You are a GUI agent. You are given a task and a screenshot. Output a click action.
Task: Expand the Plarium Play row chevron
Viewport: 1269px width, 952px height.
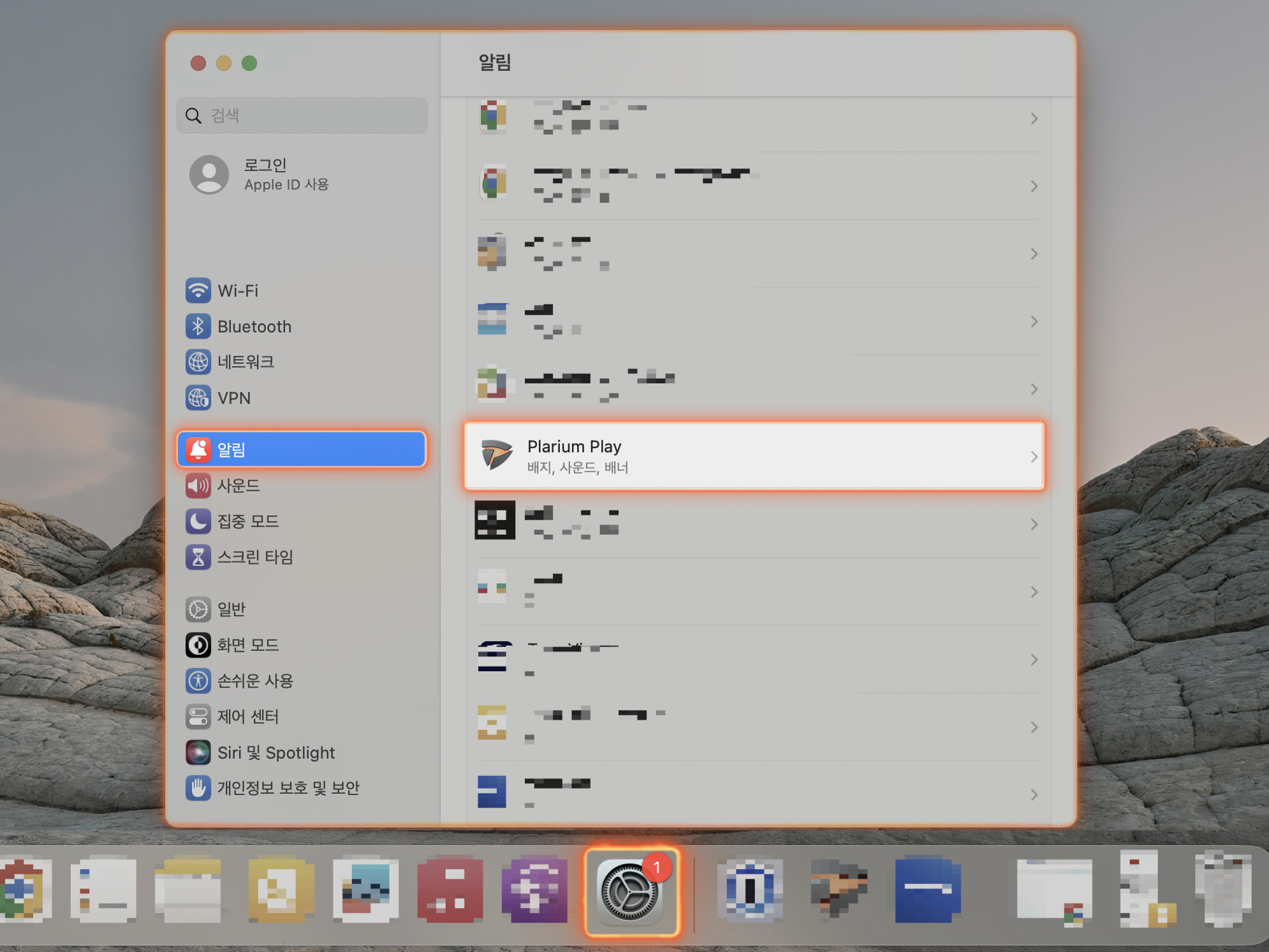coord(1034,457)
